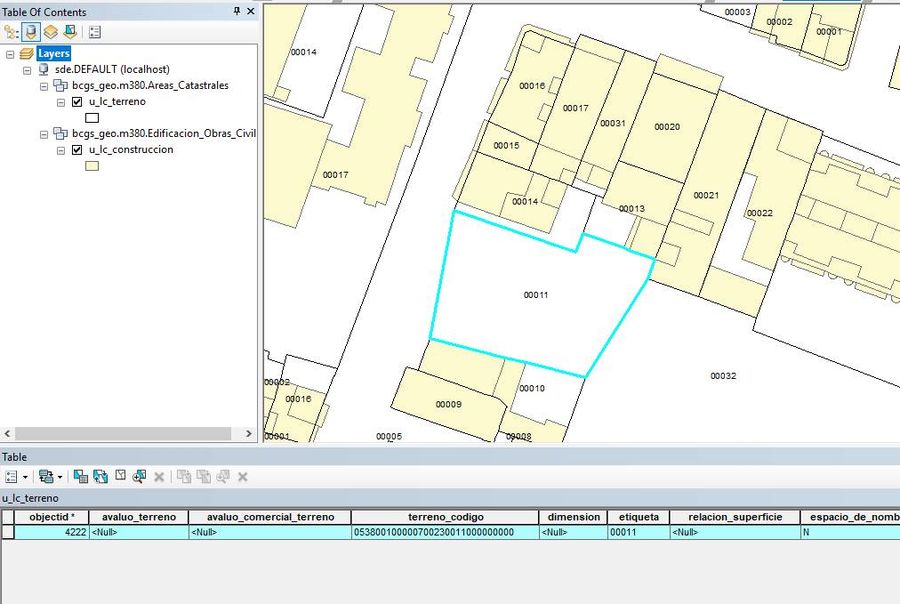
Task: Uncheck the u_lc_terreno layer visibility
Action: tap(77, 102)
